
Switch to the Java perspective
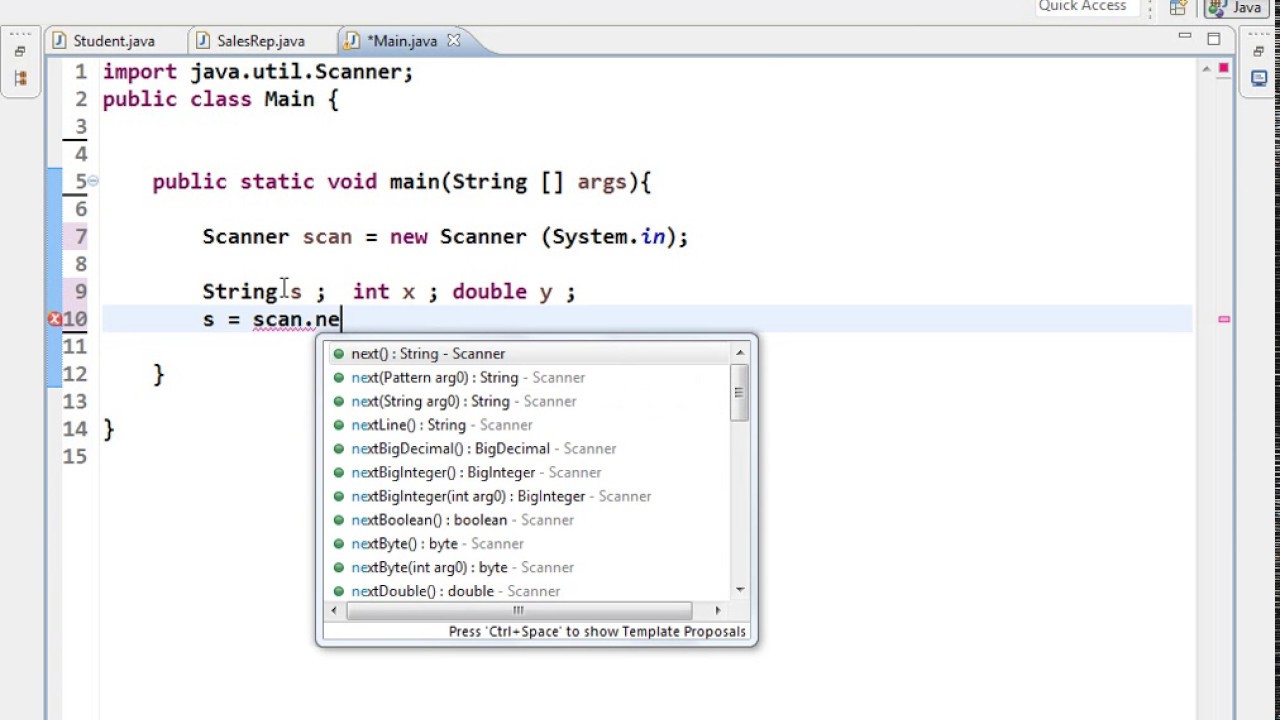[x=1236, y=8]
